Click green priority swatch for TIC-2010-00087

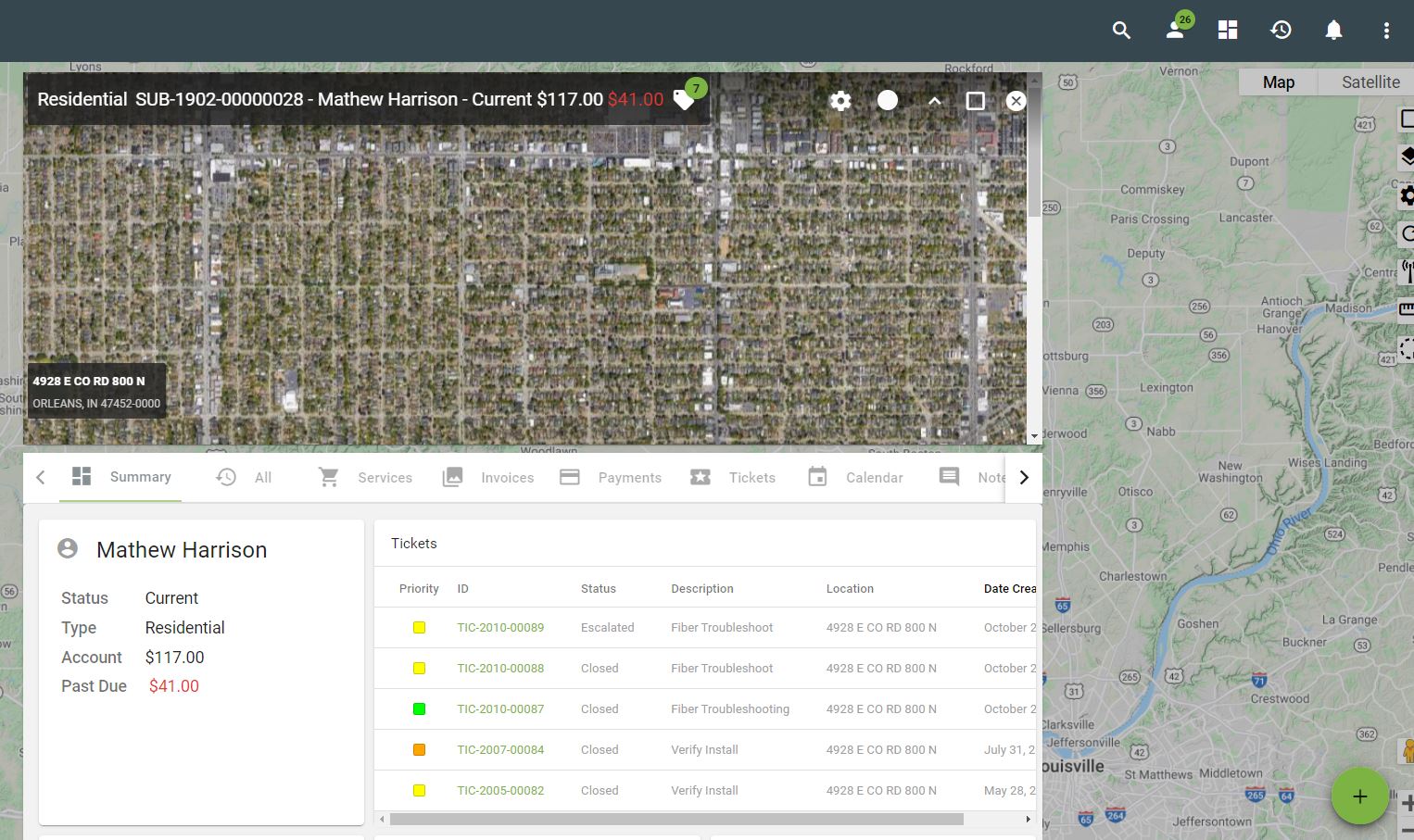coord(419,709)
